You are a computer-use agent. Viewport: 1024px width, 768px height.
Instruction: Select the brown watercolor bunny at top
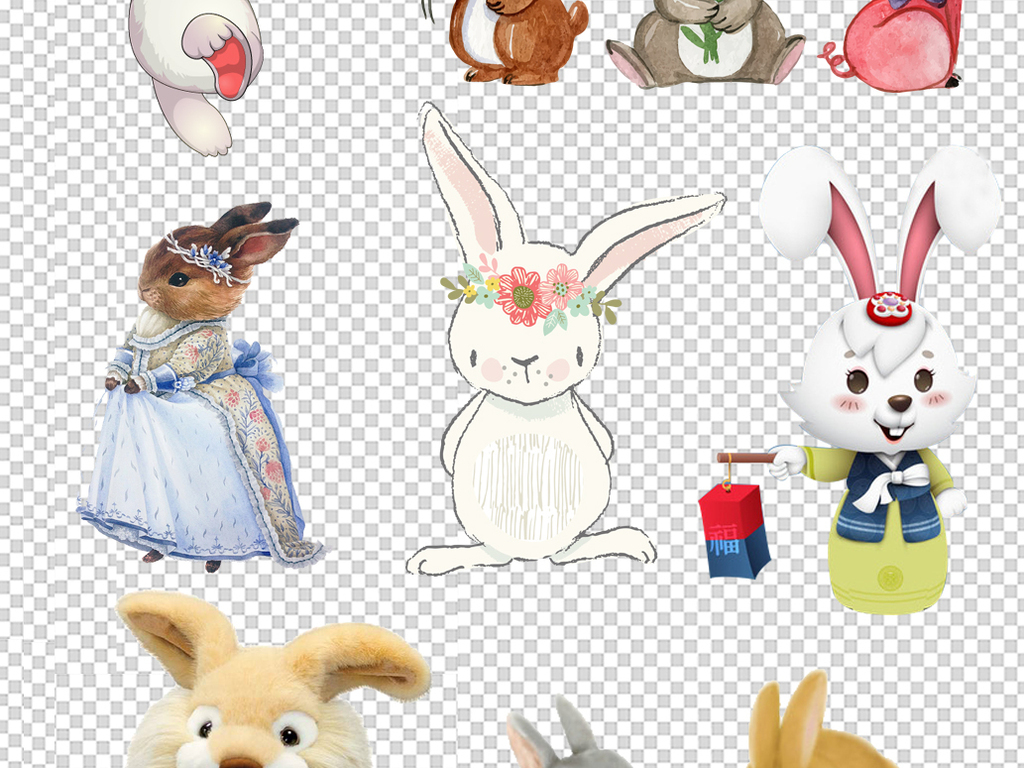[519, 40]
